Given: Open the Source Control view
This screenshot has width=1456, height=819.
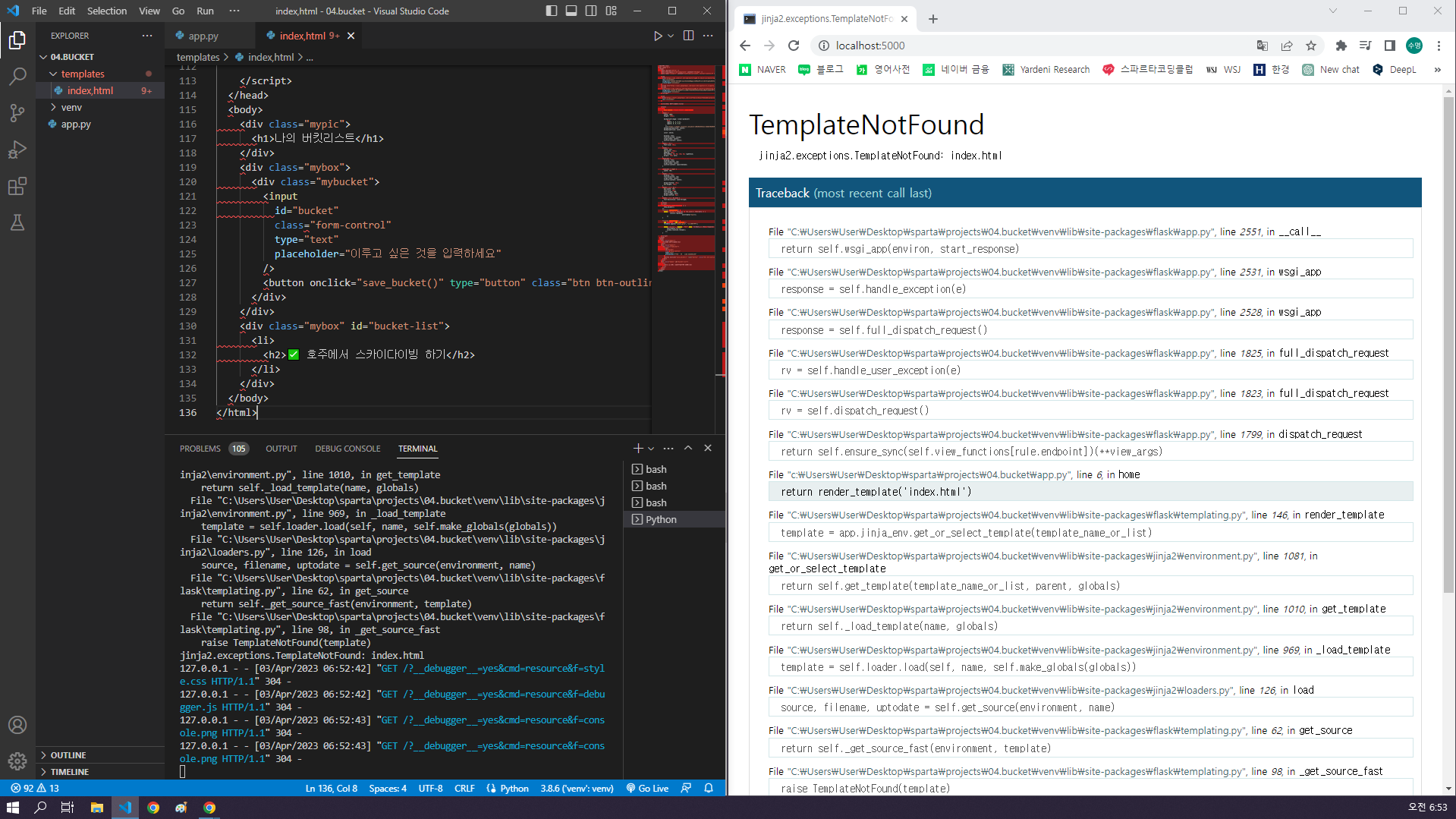Looking at the screenshot, I should tap(17, 113).
